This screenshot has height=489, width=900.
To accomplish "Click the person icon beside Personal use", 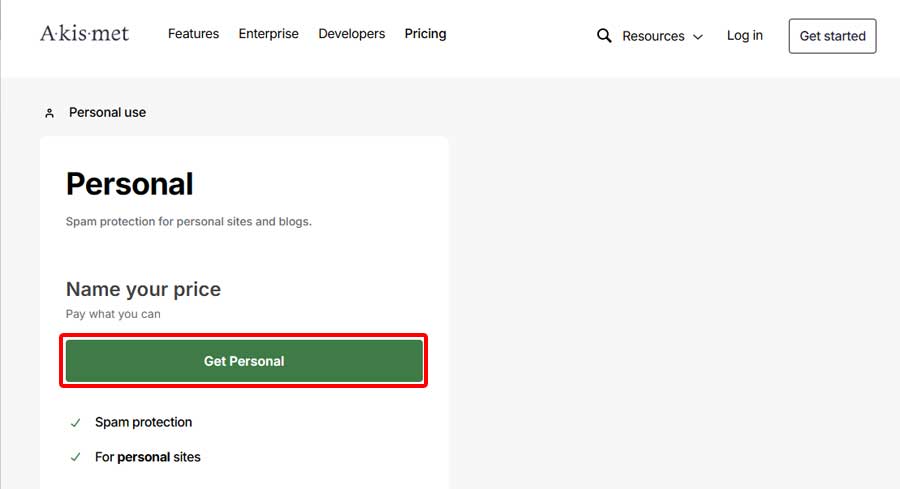I will click(49, 113).
